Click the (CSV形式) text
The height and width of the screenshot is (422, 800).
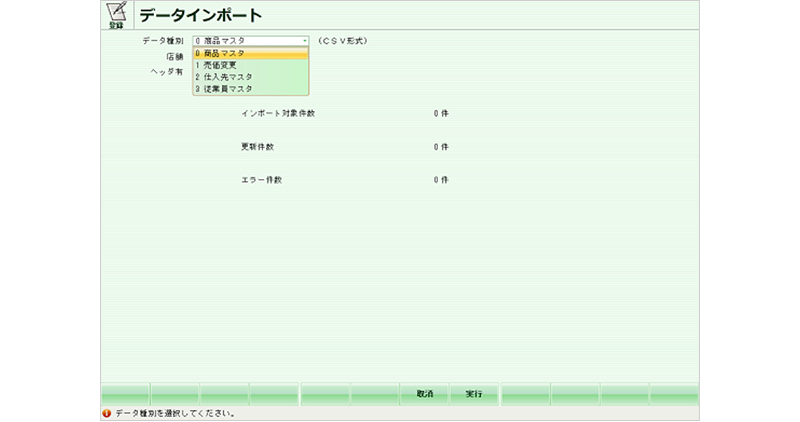(x=342, y=41)
